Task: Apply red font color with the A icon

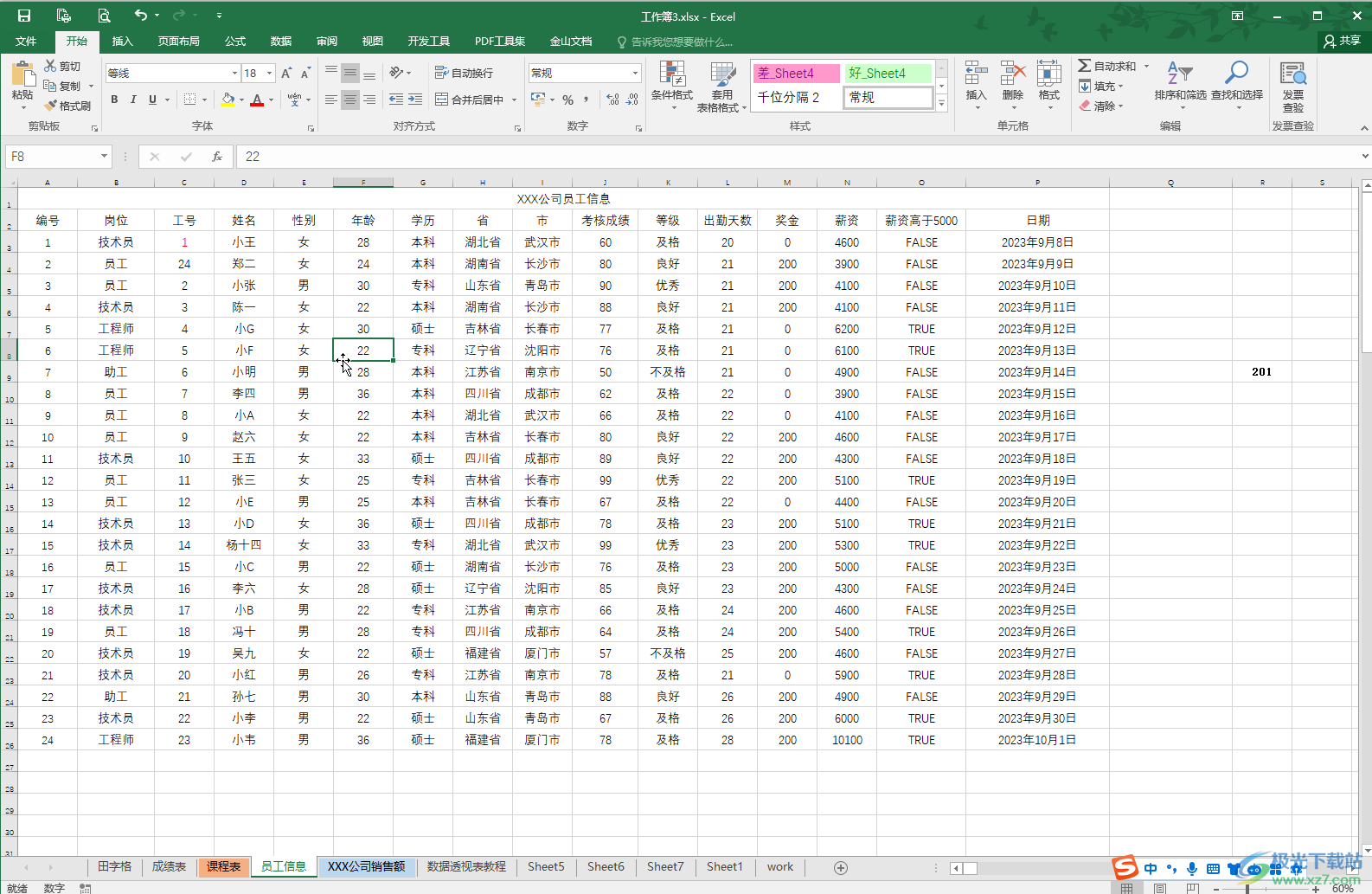Action: [x=257, y=100]
